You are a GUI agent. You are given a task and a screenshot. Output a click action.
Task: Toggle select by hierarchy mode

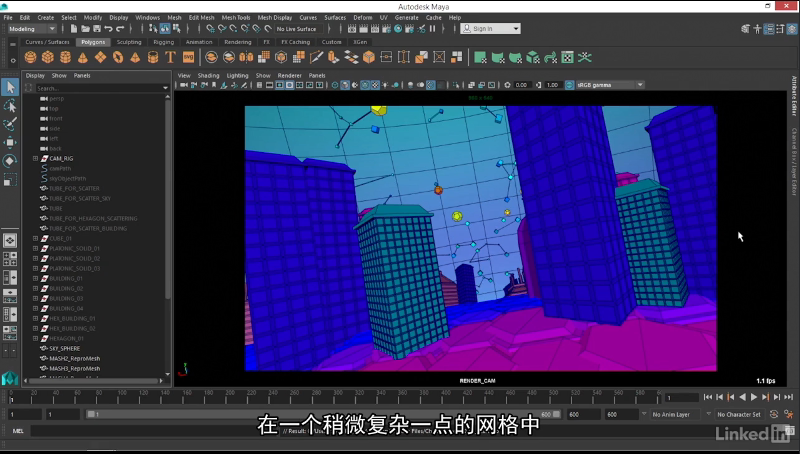153,29
